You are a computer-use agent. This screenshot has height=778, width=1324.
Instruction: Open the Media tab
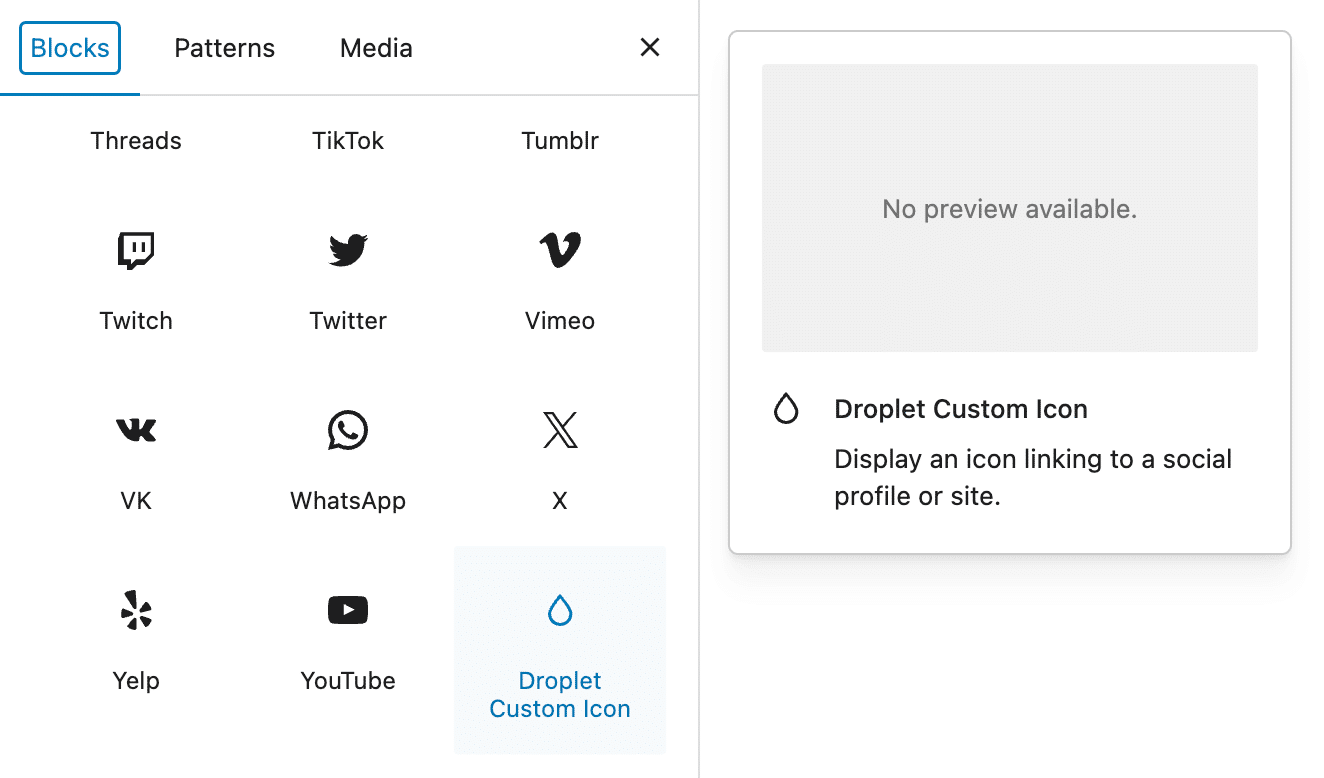click(x=376, y=47)
